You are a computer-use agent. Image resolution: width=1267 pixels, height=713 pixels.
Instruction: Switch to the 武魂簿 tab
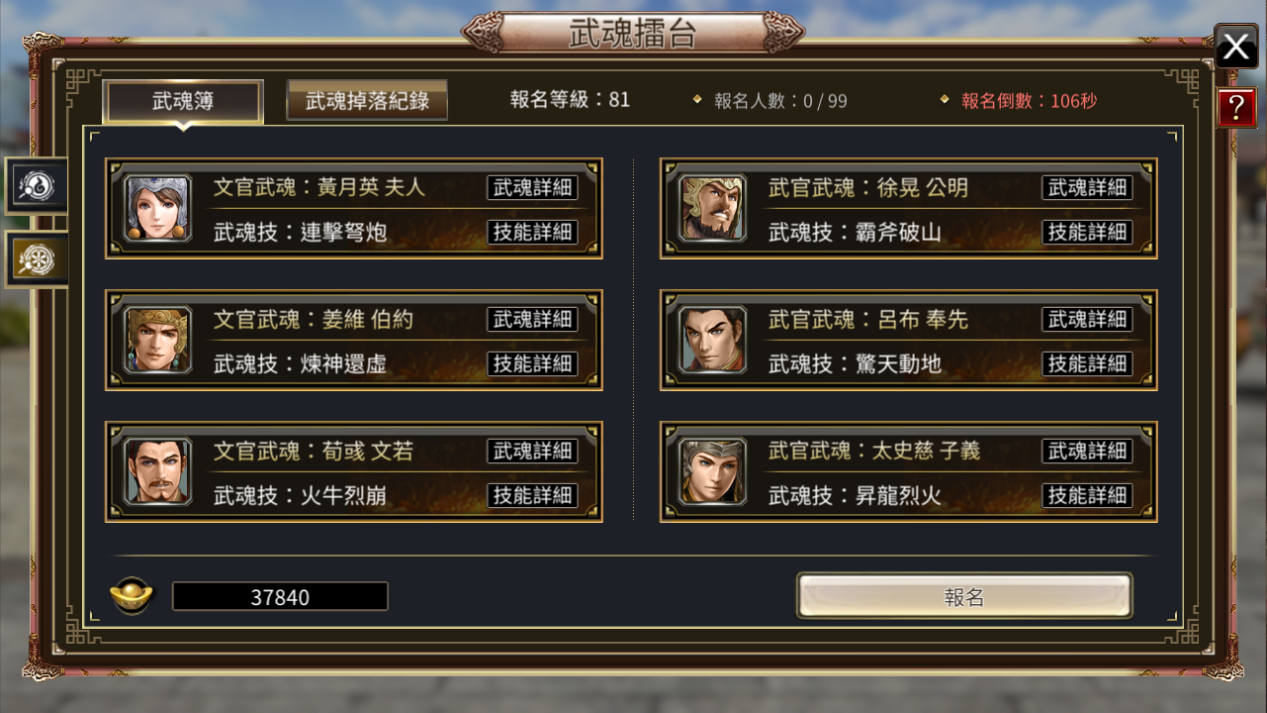click(183, 101)
